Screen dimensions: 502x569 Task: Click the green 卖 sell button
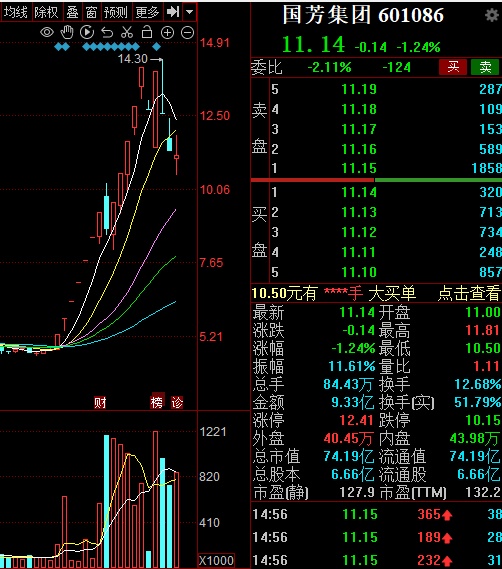[x=485, y=67]
